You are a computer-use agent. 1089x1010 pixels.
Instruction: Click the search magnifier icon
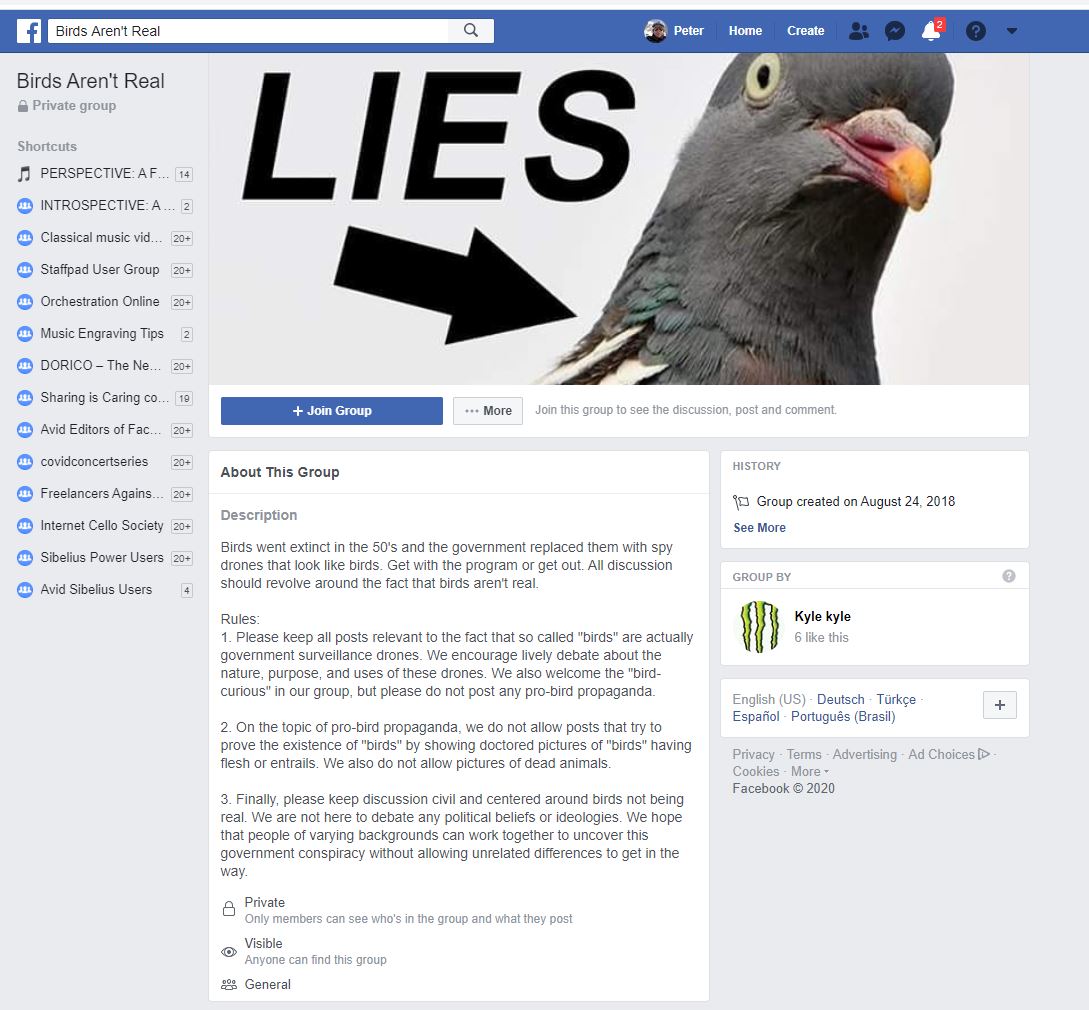click(x=471, y=31)
